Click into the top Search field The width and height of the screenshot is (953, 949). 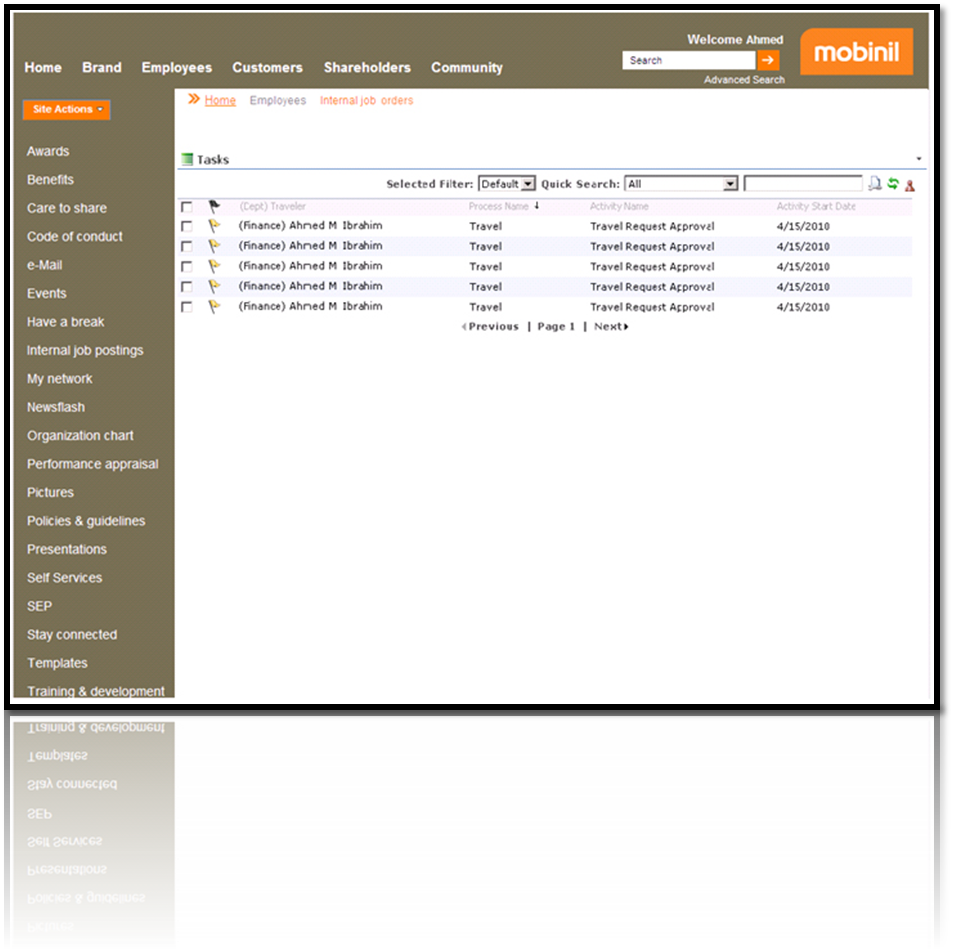(x=689, y=60)
